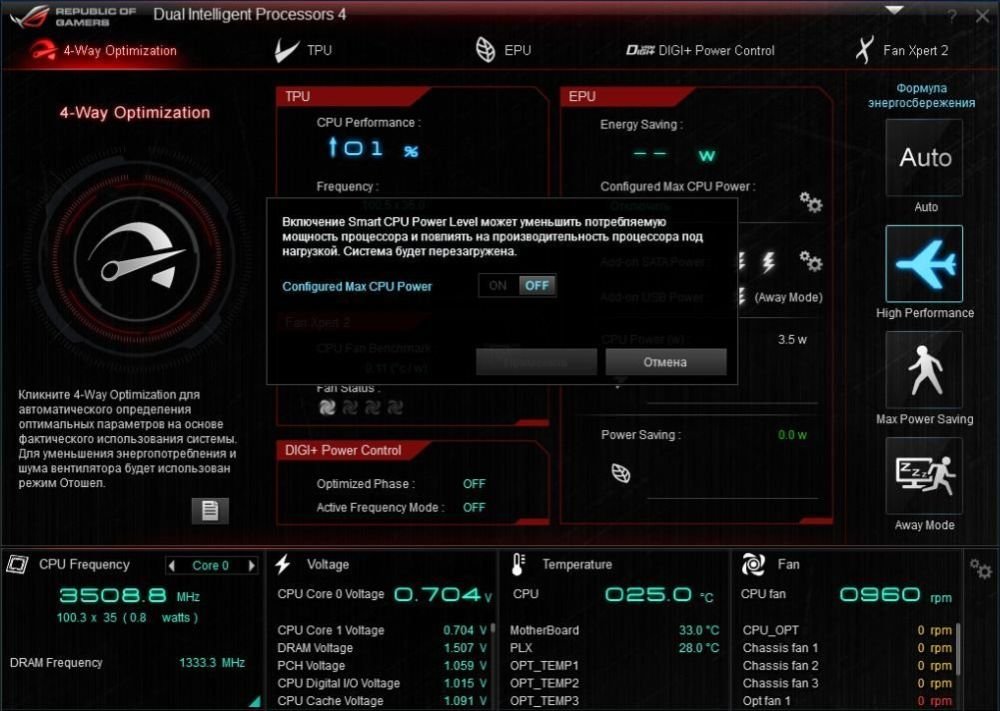Click the 3508.8 MHz frequency reading
This screenshot has width=1000, height=711.
click(129, 596)
